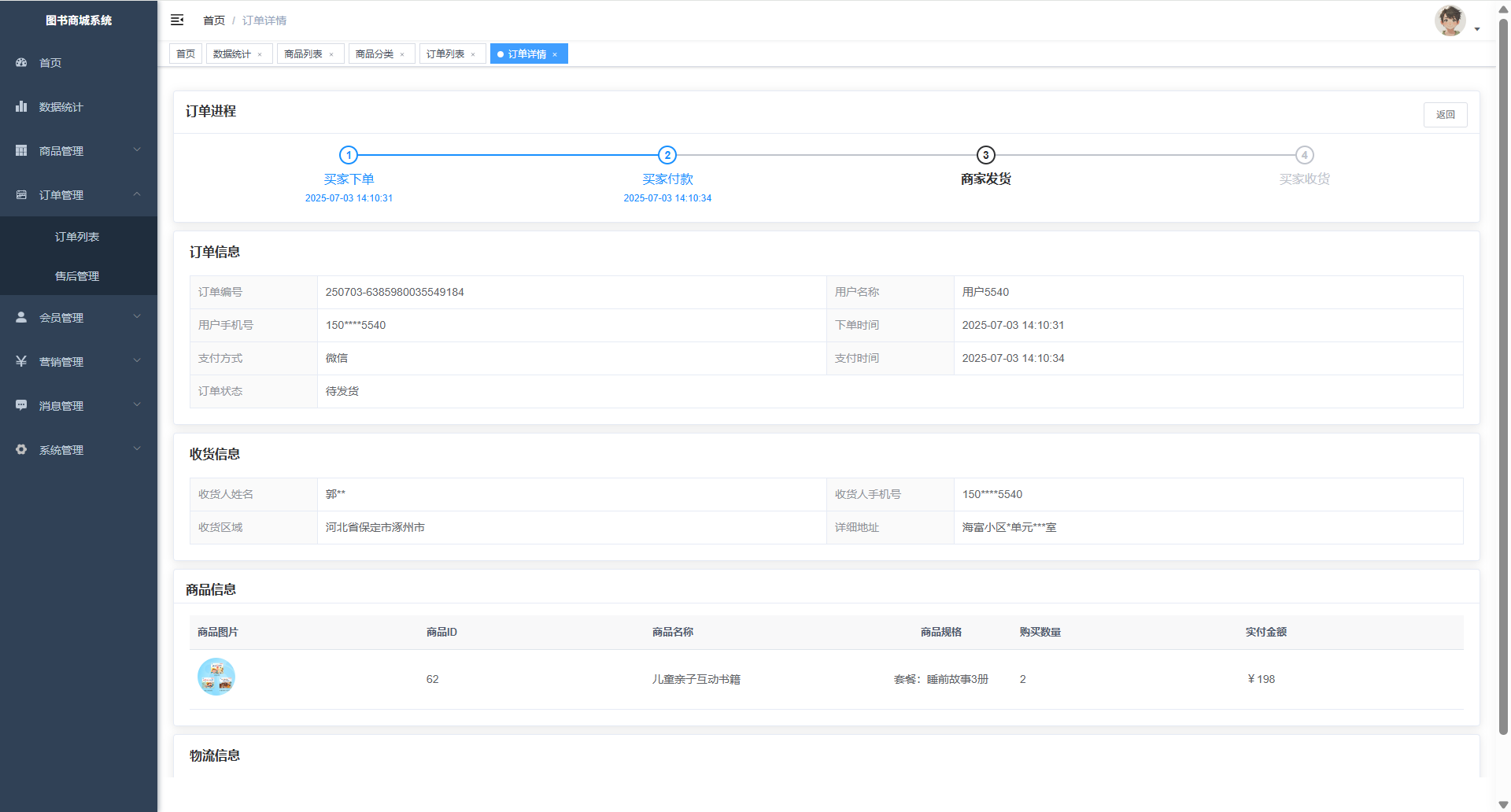Click the 会员管理 person icon
The height and width of the screenshot is (812, 1511).
point(21,317)
